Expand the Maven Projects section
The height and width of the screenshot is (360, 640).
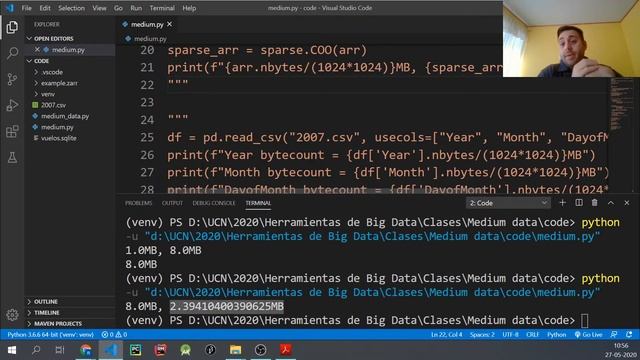[69, 324]
